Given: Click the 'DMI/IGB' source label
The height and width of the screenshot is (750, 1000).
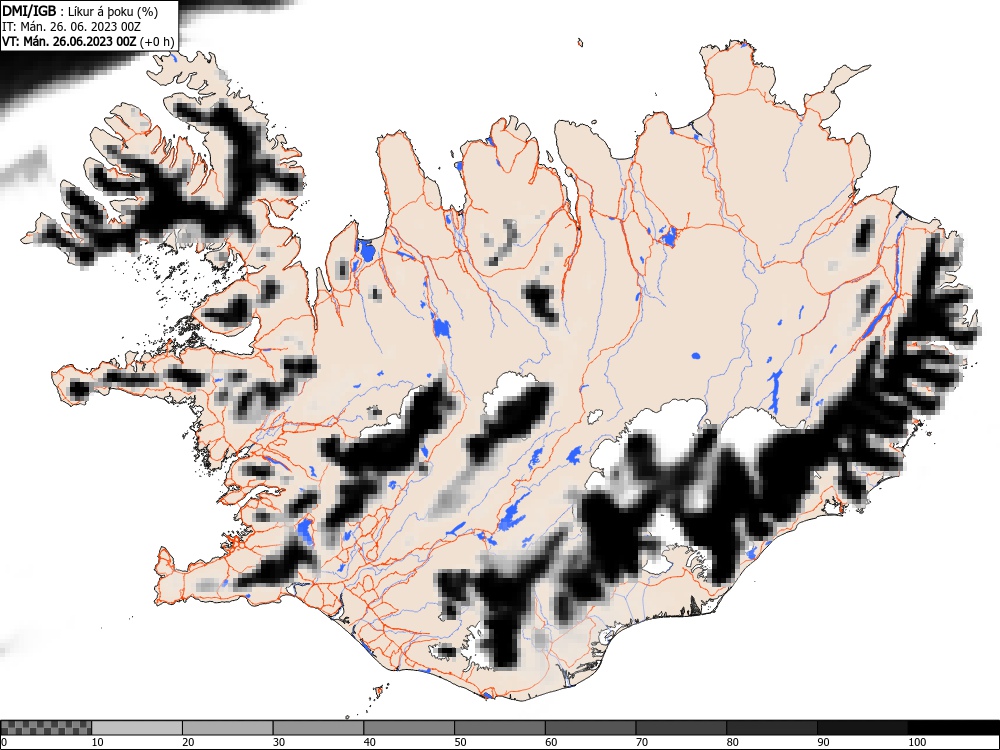Looking at the screenshot, I should 29,11.
